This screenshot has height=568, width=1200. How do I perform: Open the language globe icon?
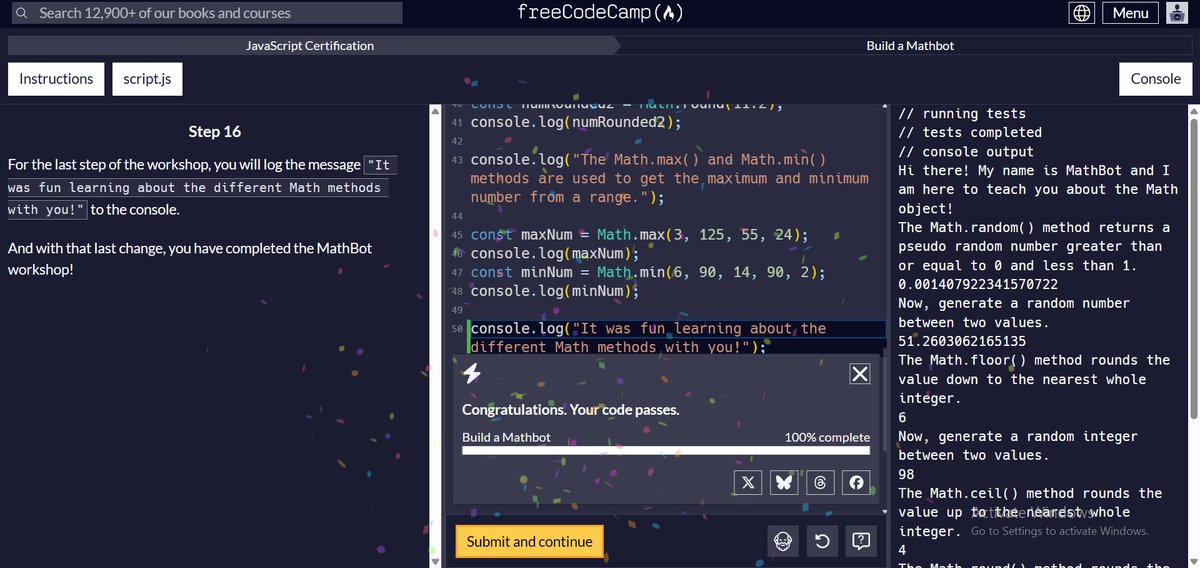[x=1082, y=13]
